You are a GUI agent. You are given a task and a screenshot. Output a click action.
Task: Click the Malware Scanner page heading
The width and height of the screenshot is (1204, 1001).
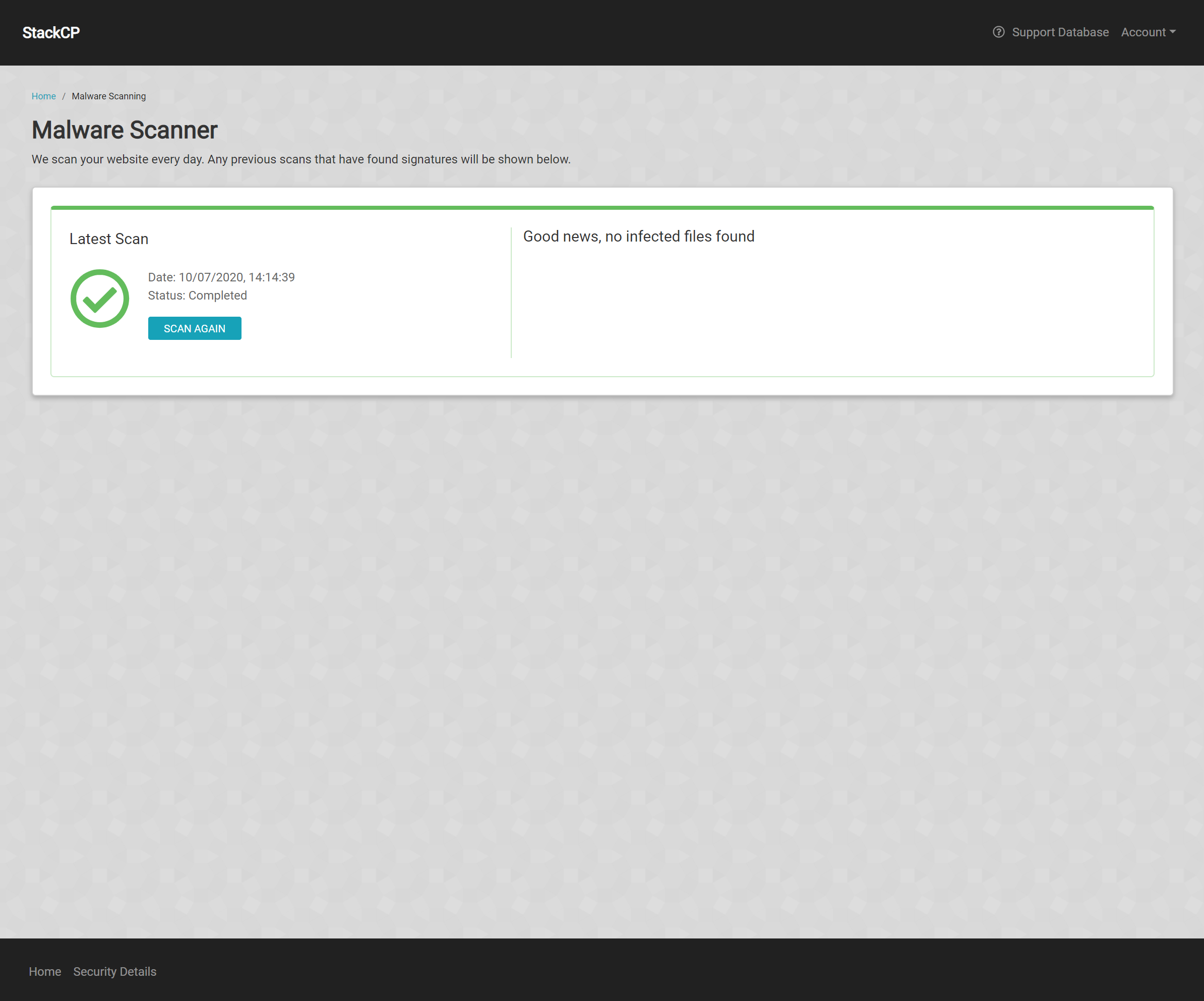(x=124, y=130)
